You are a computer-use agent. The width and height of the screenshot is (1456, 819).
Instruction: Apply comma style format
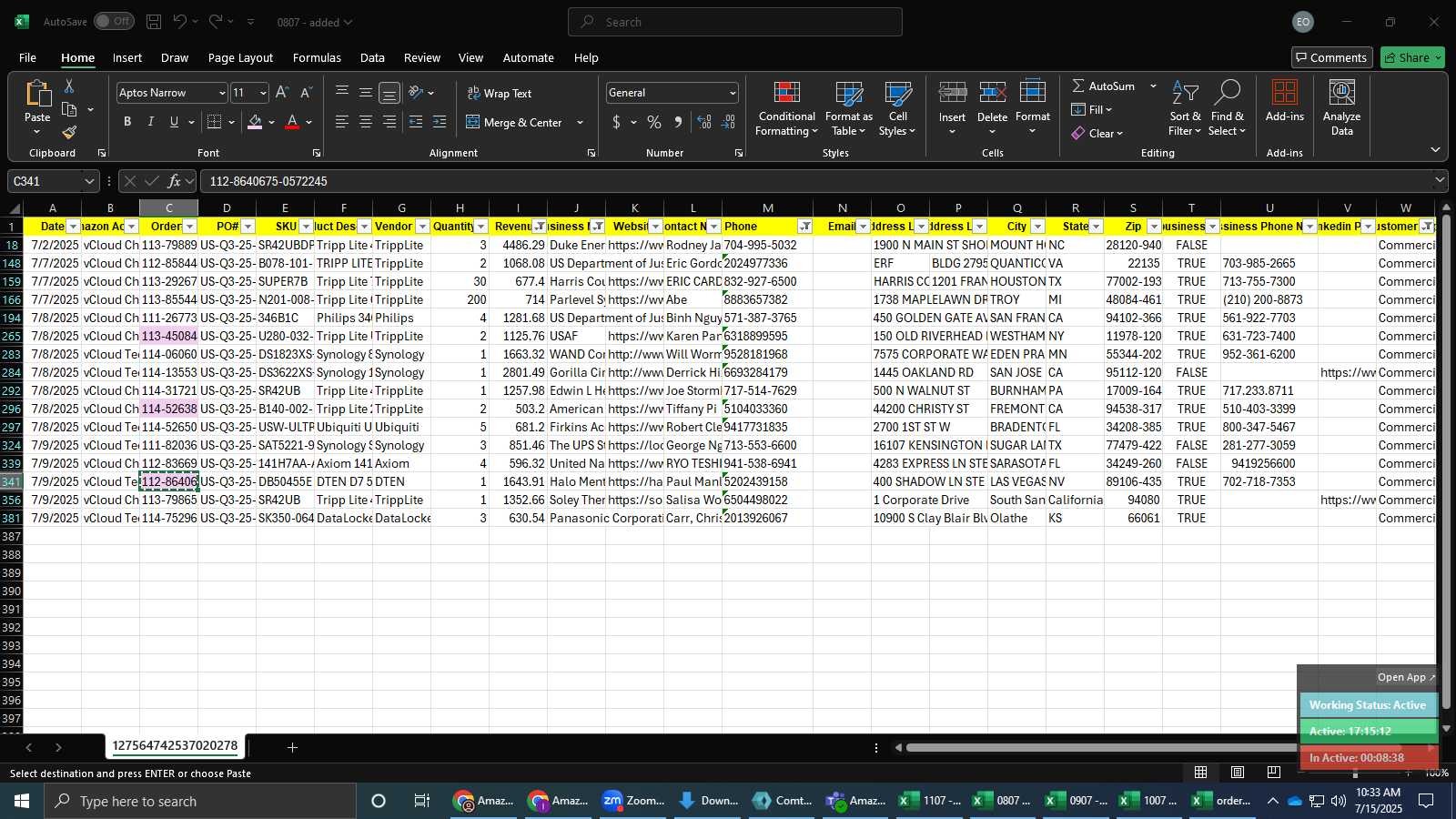click(x=678, y=122)
